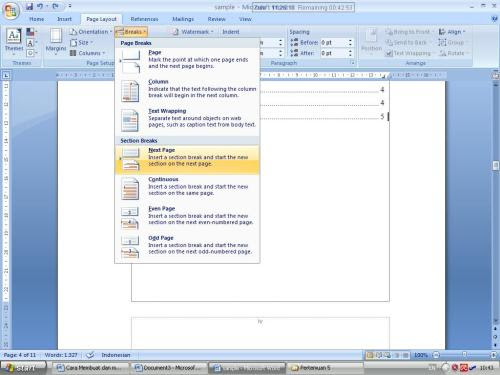This screenshot has height=375, width=500.
Task: Select Continuous section break
Action: [x=187, y=189]
